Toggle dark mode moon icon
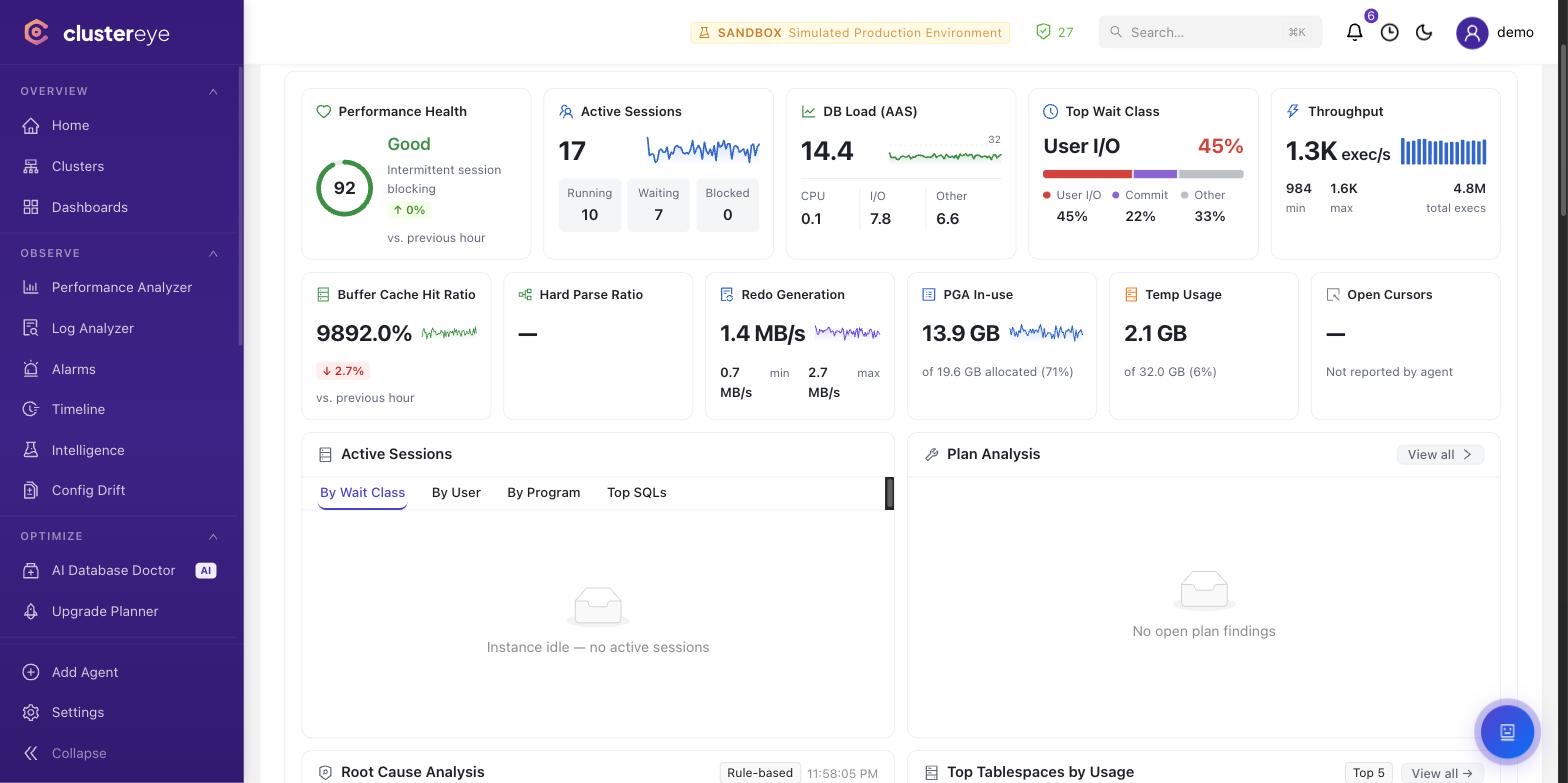1568x783 pixels. pyautogui.click(x=1424, y=32)
